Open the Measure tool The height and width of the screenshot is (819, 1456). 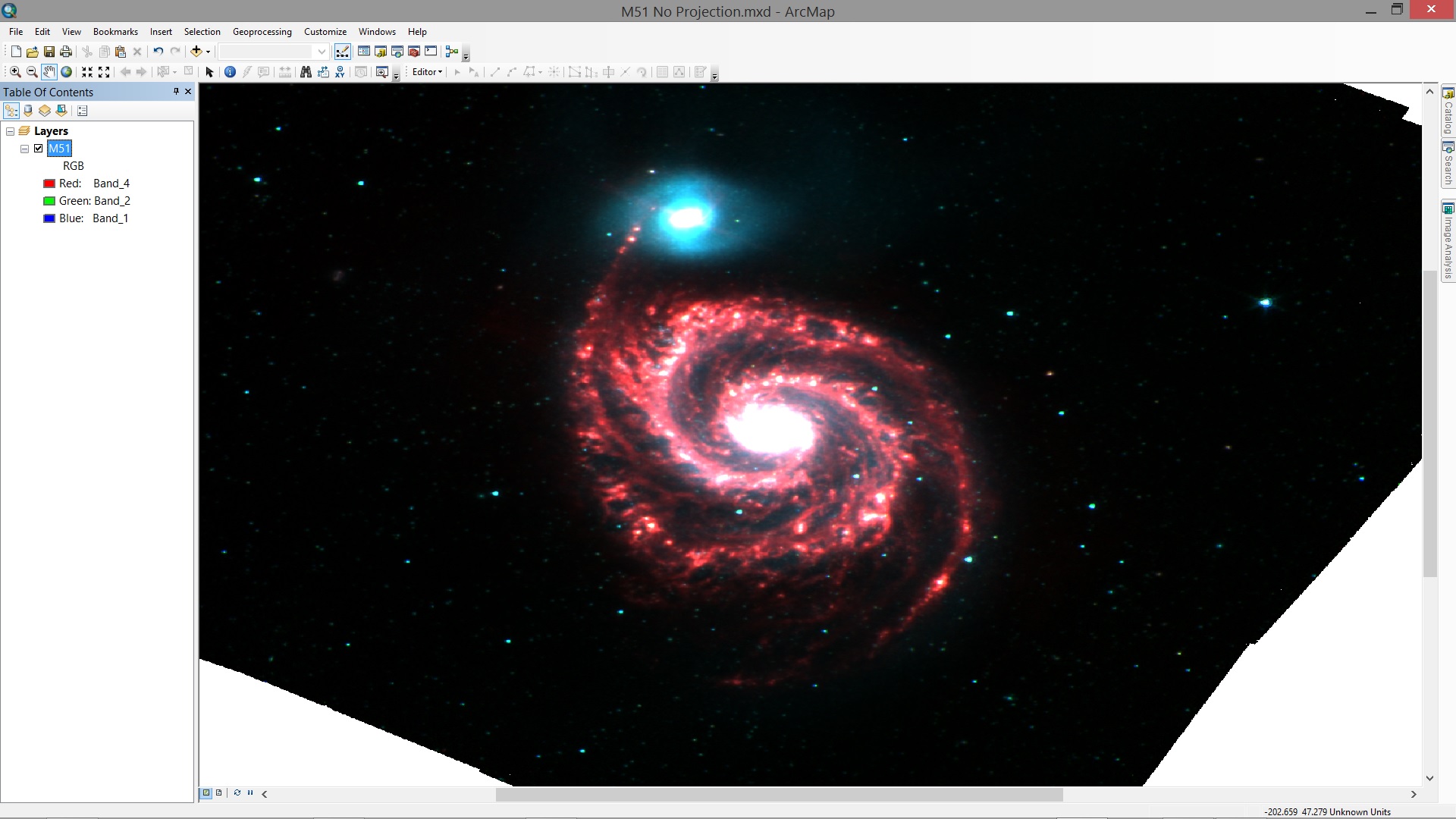click(284, 71)
